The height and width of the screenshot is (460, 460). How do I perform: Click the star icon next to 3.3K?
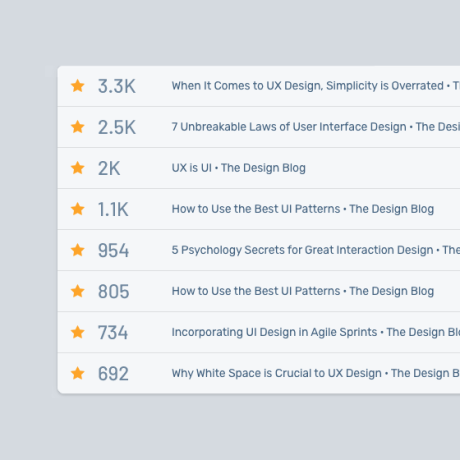point(78,86)
